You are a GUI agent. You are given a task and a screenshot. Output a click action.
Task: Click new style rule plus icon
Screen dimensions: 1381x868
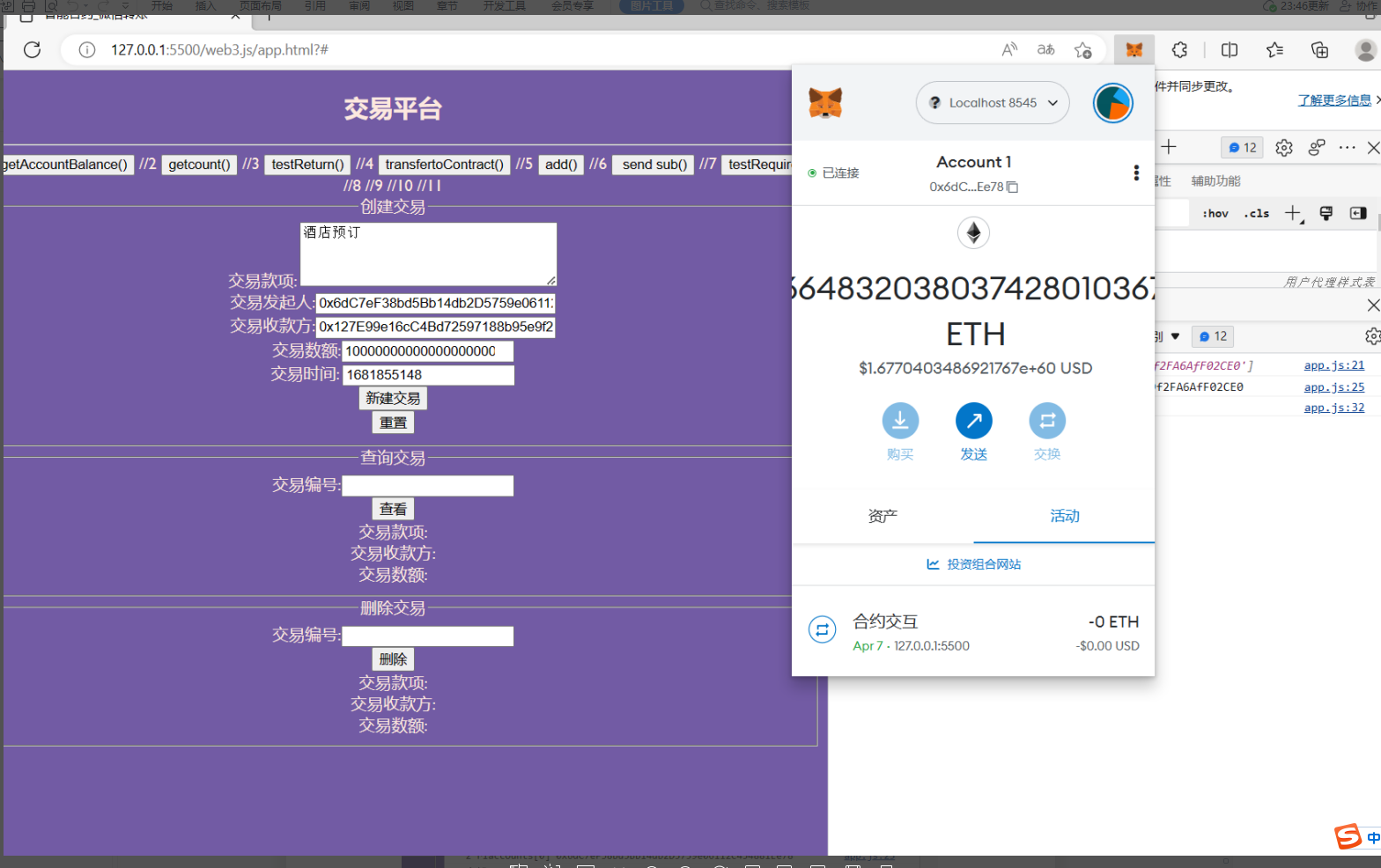point(1294,213)
